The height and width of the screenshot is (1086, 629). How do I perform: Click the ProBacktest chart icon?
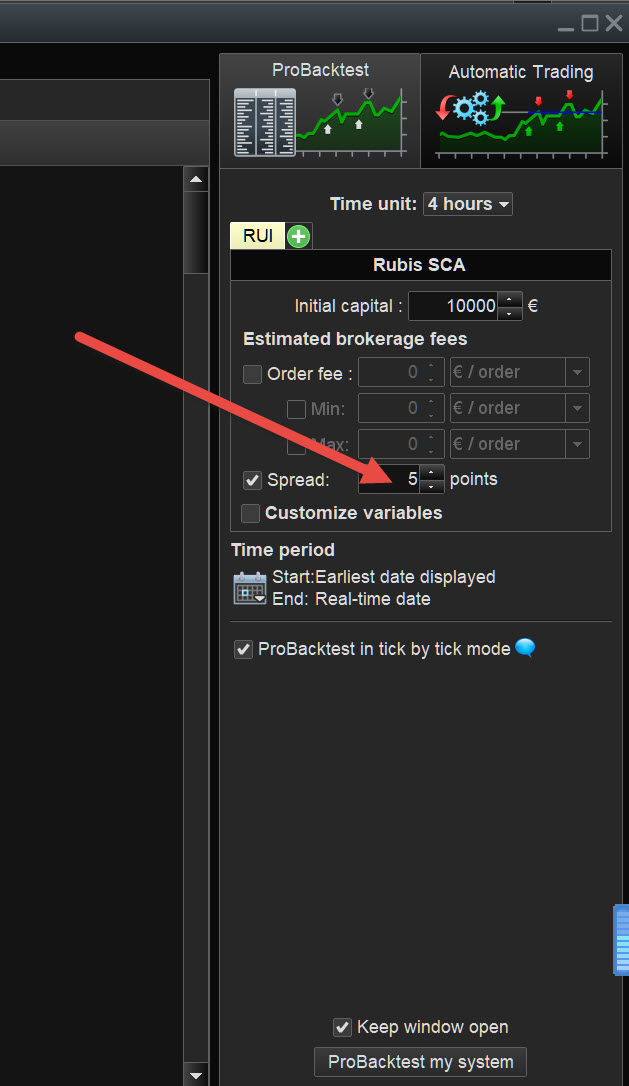pyautogui.click(x=320, y=122)
